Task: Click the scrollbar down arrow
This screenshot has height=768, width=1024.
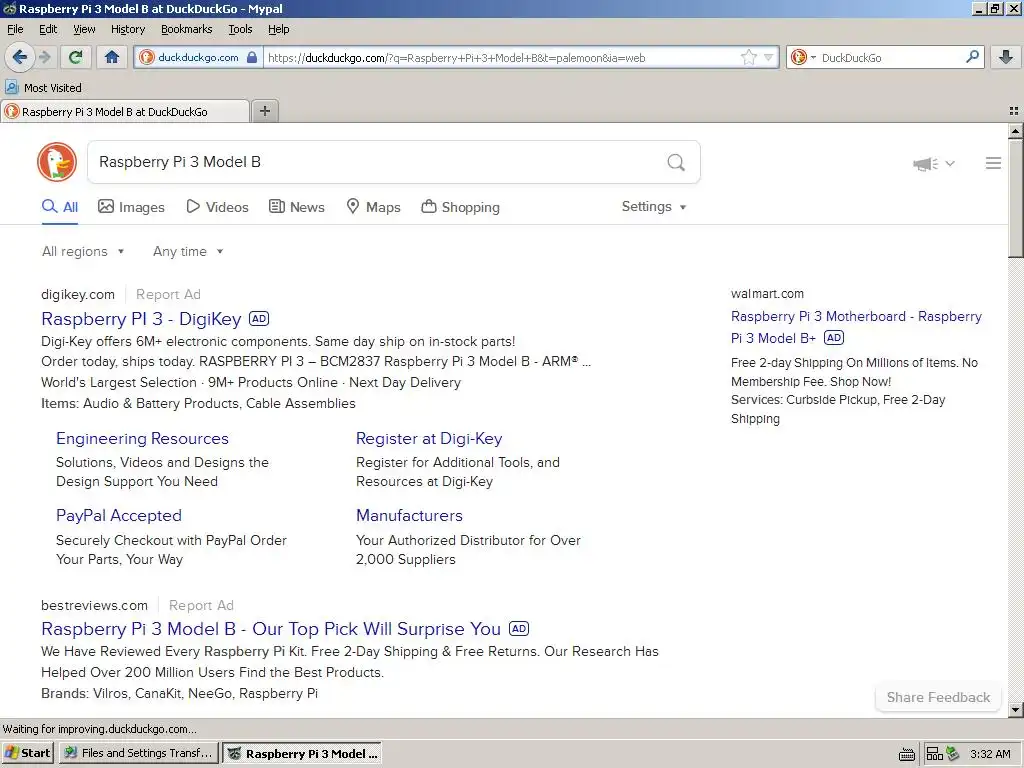Action: 1015,709
